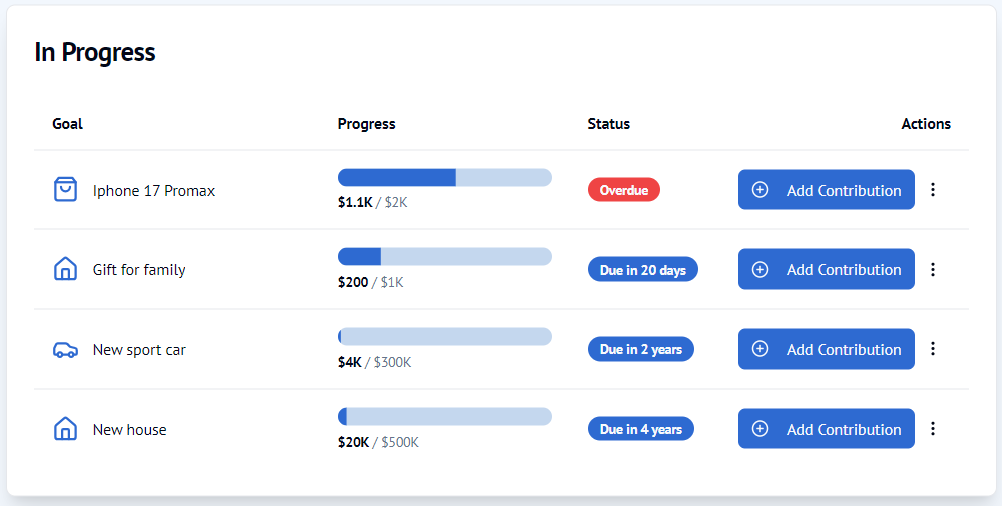Viewport: 1002px width, 506px height.
Task: Click the red Overdue status badge
Action: point(623,190)
